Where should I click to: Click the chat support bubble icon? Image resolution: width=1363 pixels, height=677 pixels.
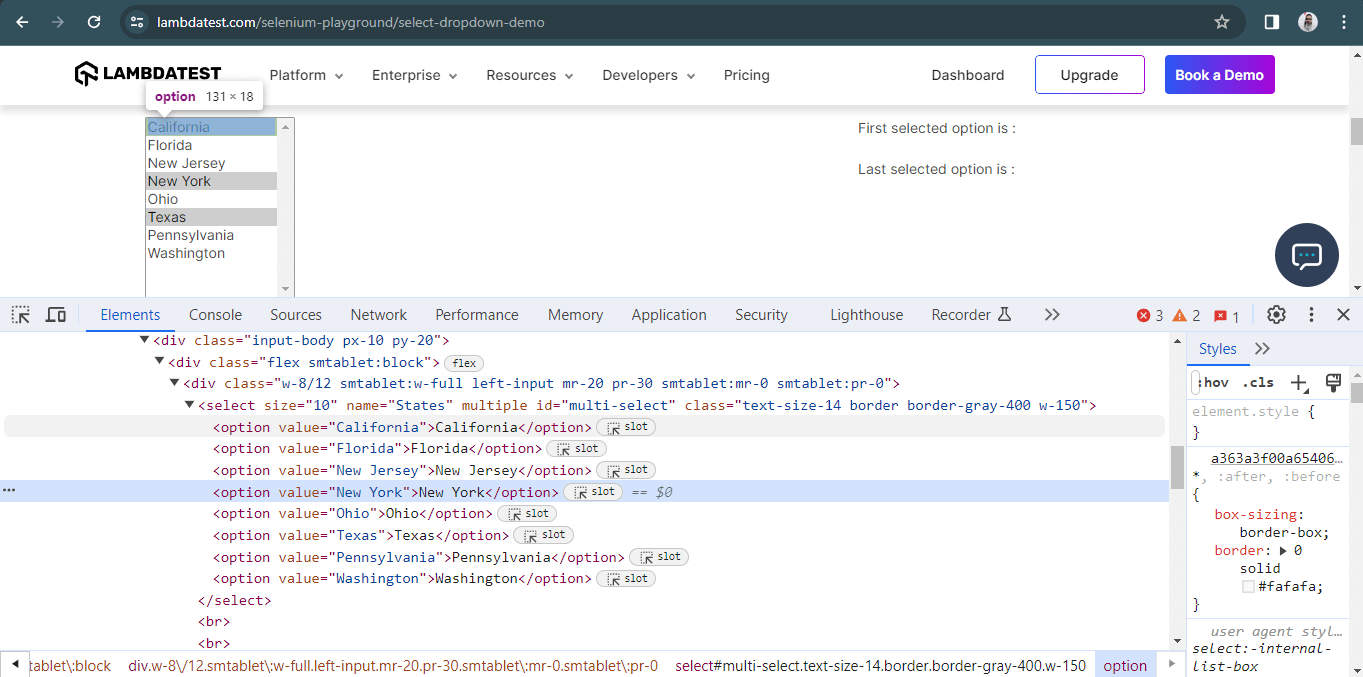(x=1306, y=256)
